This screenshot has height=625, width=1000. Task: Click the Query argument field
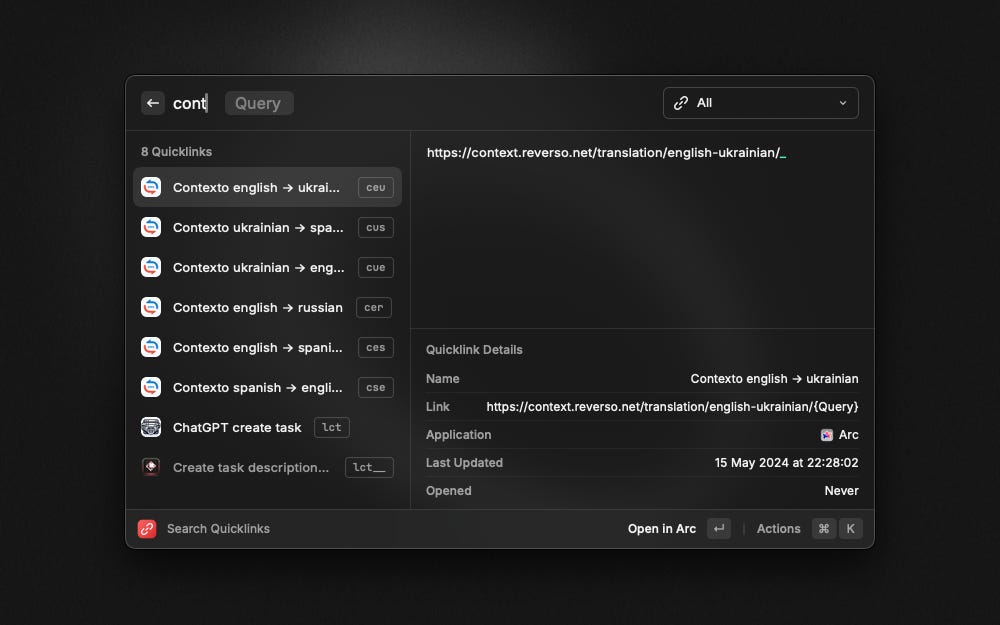coord(259,103)
